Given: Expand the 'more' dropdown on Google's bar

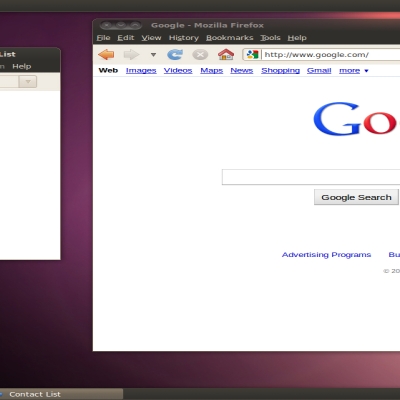Looking at the screenshot, I should (x=354, y=71).
